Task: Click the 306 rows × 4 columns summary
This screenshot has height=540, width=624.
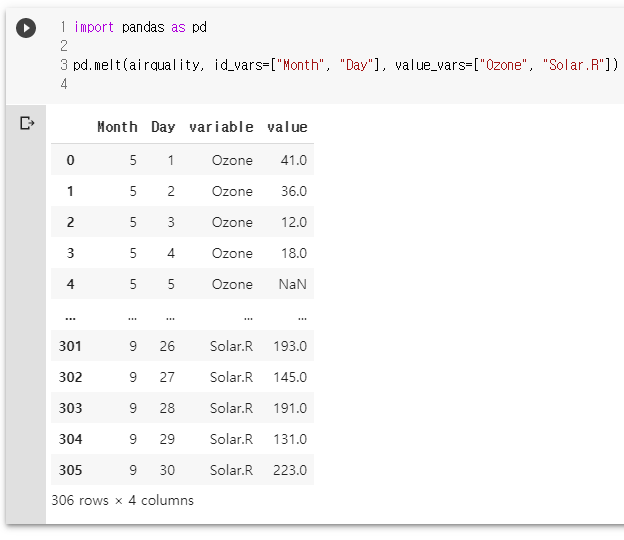Action: click(x=123, y=500)
